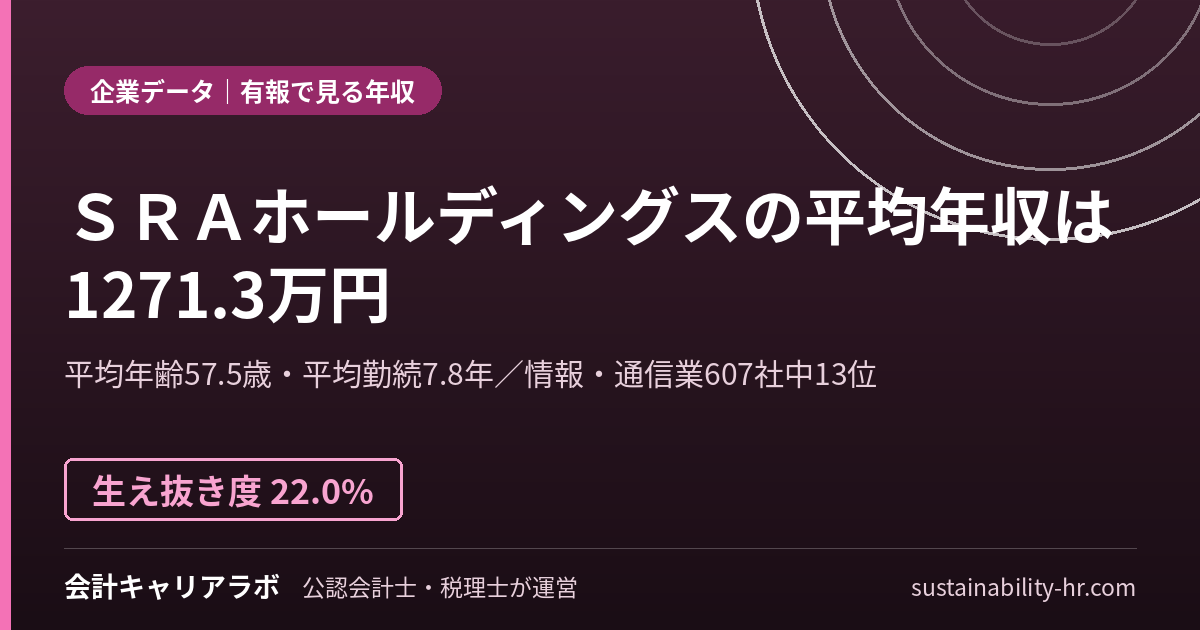1200x630 pixels.
Task: Click the 生え抜き度 22.0% badge
Action: 234,490
